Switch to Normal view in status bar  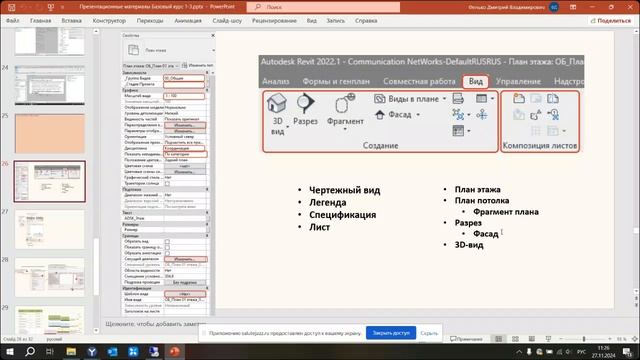coord(498,339)
